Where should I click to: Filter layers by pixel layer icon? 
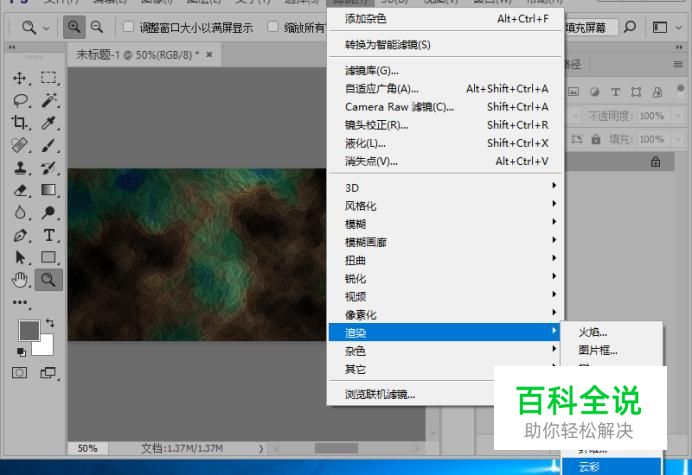(573, 92)
